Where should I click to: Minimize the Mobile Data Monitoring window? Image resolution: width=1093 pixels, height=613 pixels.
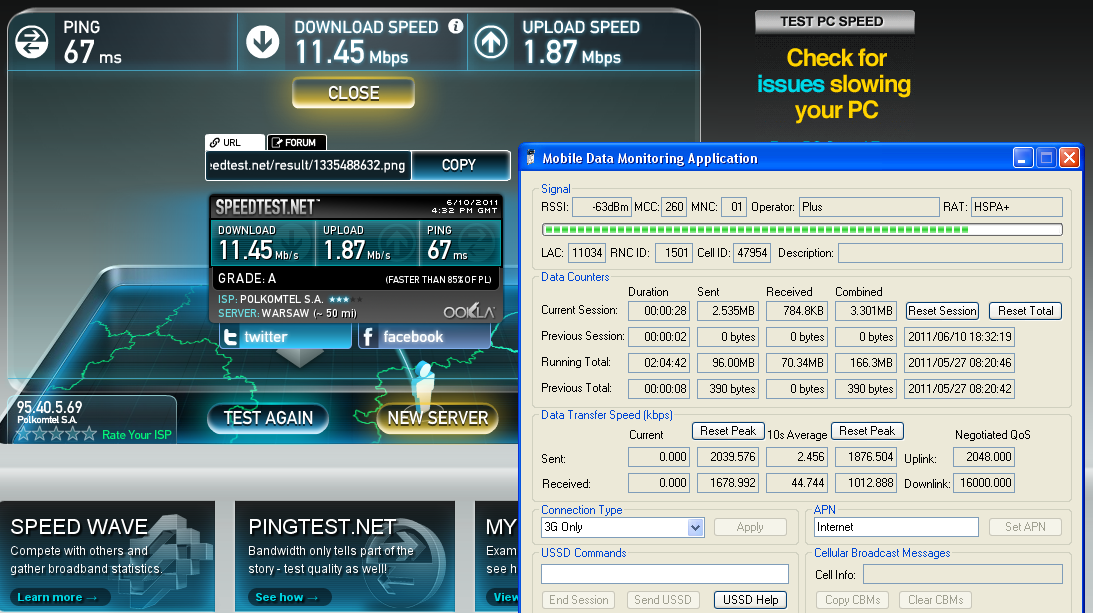(x=1023, y=158)
